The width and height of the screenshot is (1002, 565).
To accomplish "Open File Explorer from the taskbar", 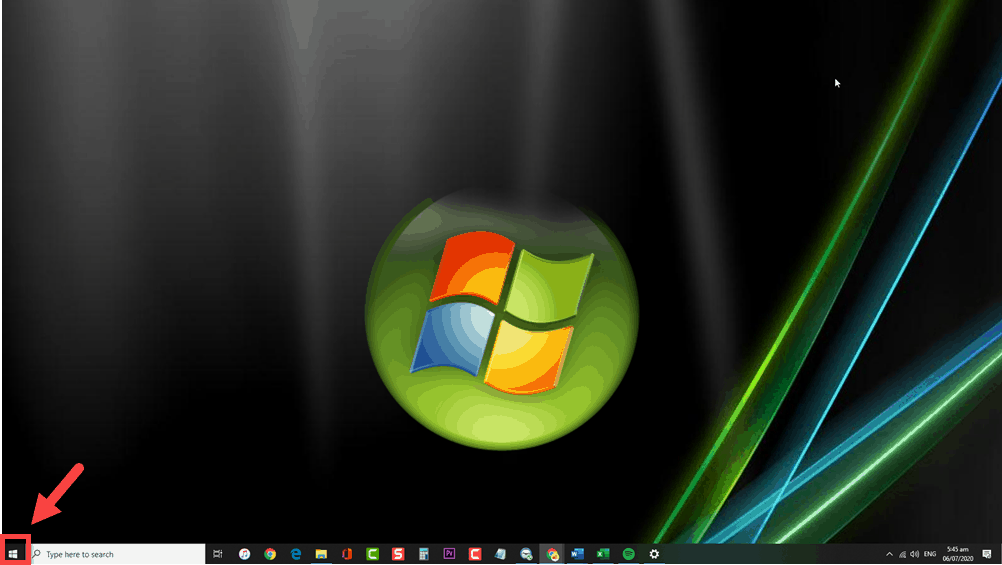I will coord(321,554).
